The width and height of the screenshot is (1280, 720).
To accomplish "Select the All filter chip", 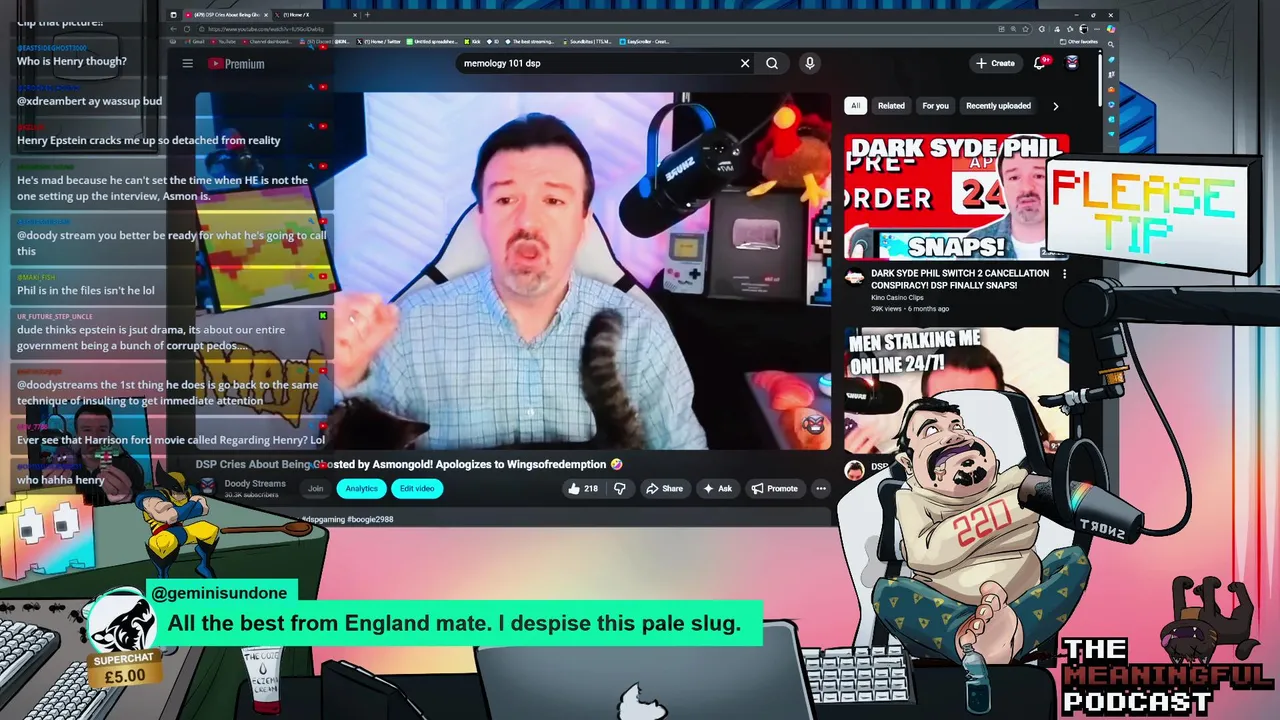I will 855,106.
